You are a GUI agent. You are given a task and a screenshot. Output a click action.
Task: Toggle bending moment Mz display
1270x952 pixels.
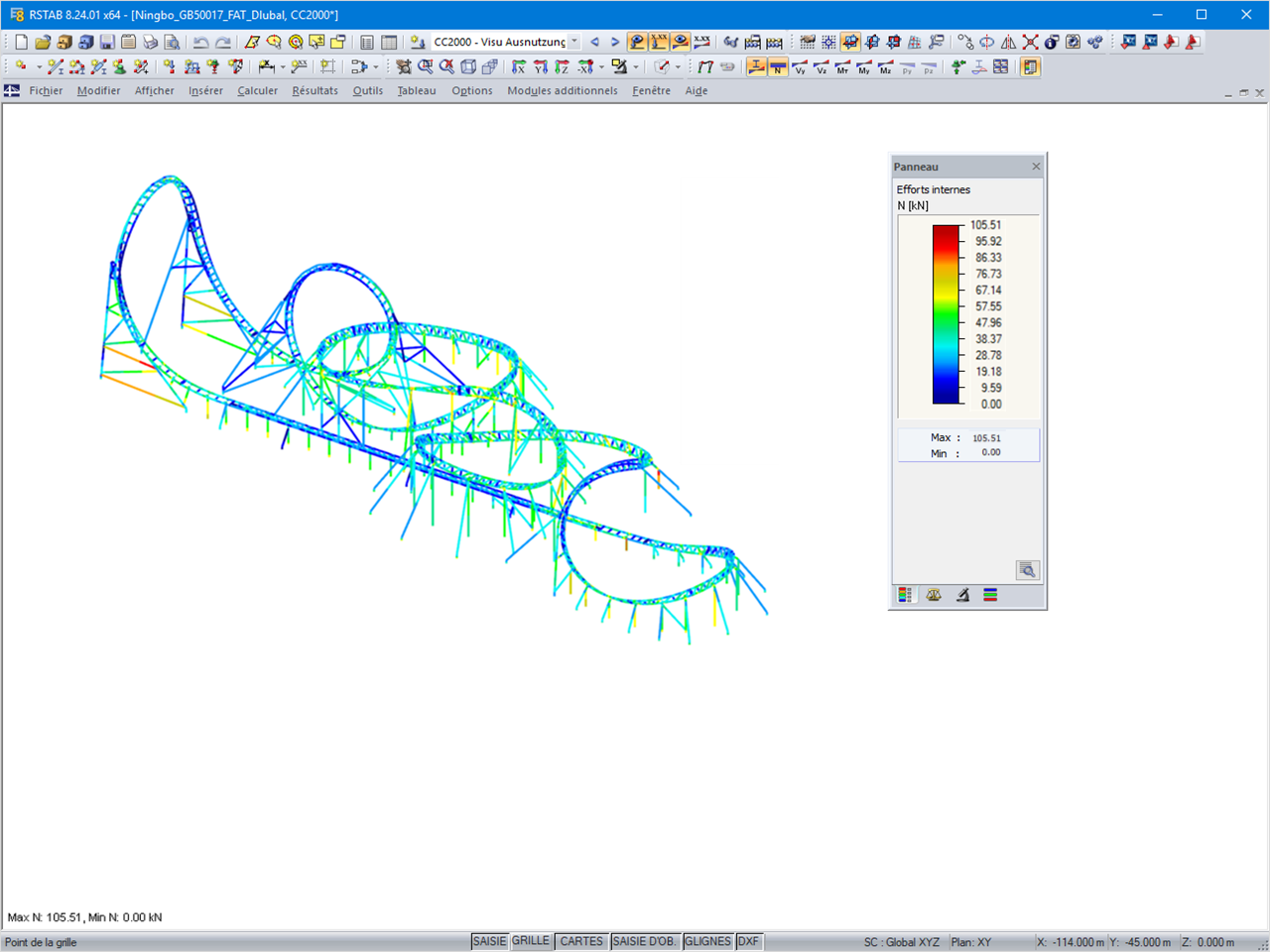886,67
